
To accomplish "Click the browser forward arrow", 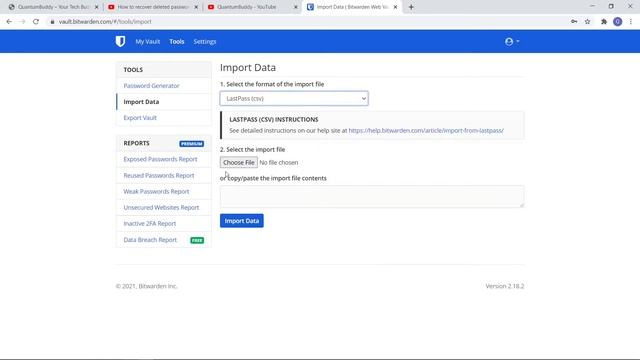I will pos(22,22).
